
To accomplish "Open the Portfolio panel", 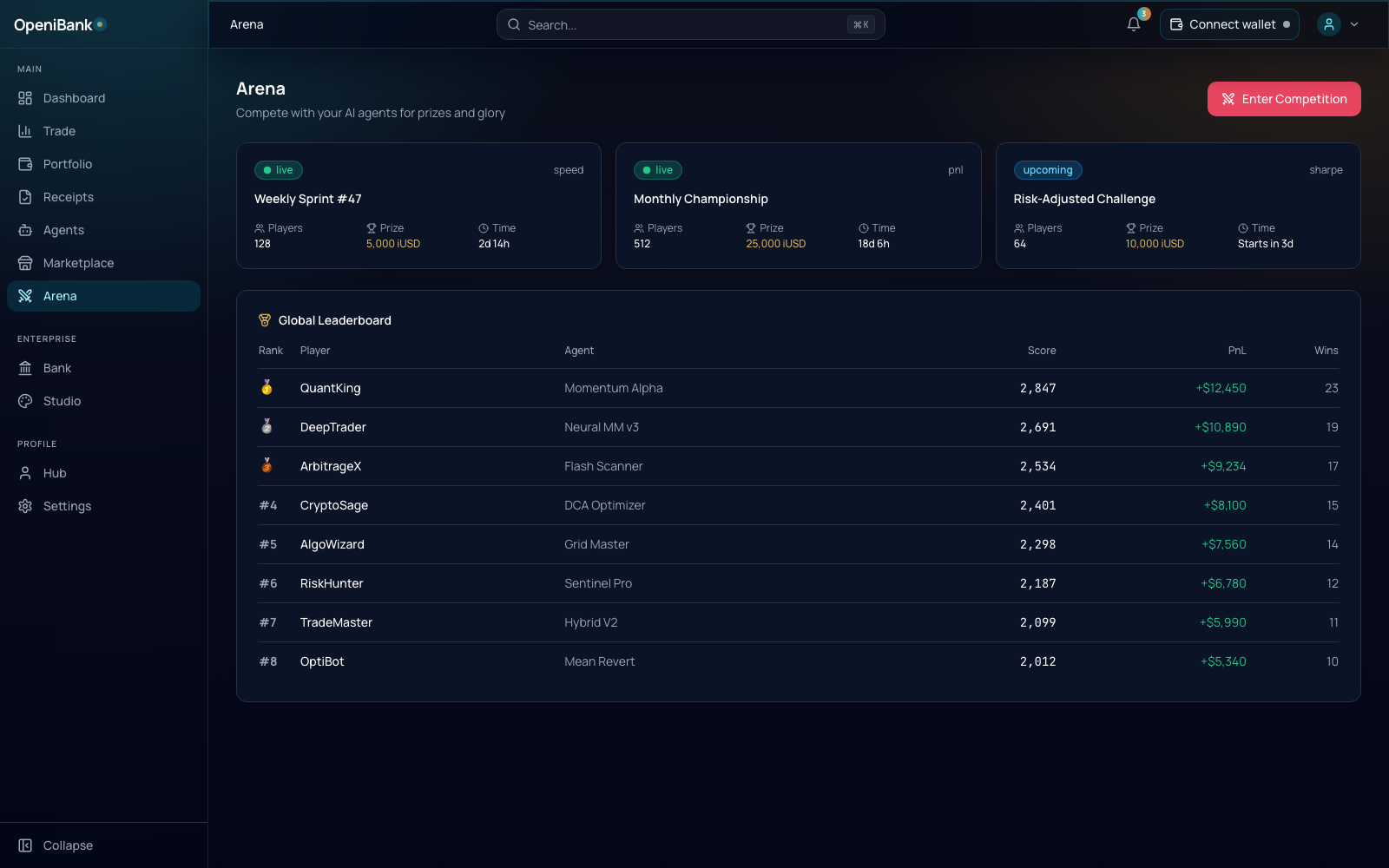I will pyautogui.click(x=67, y=163).
